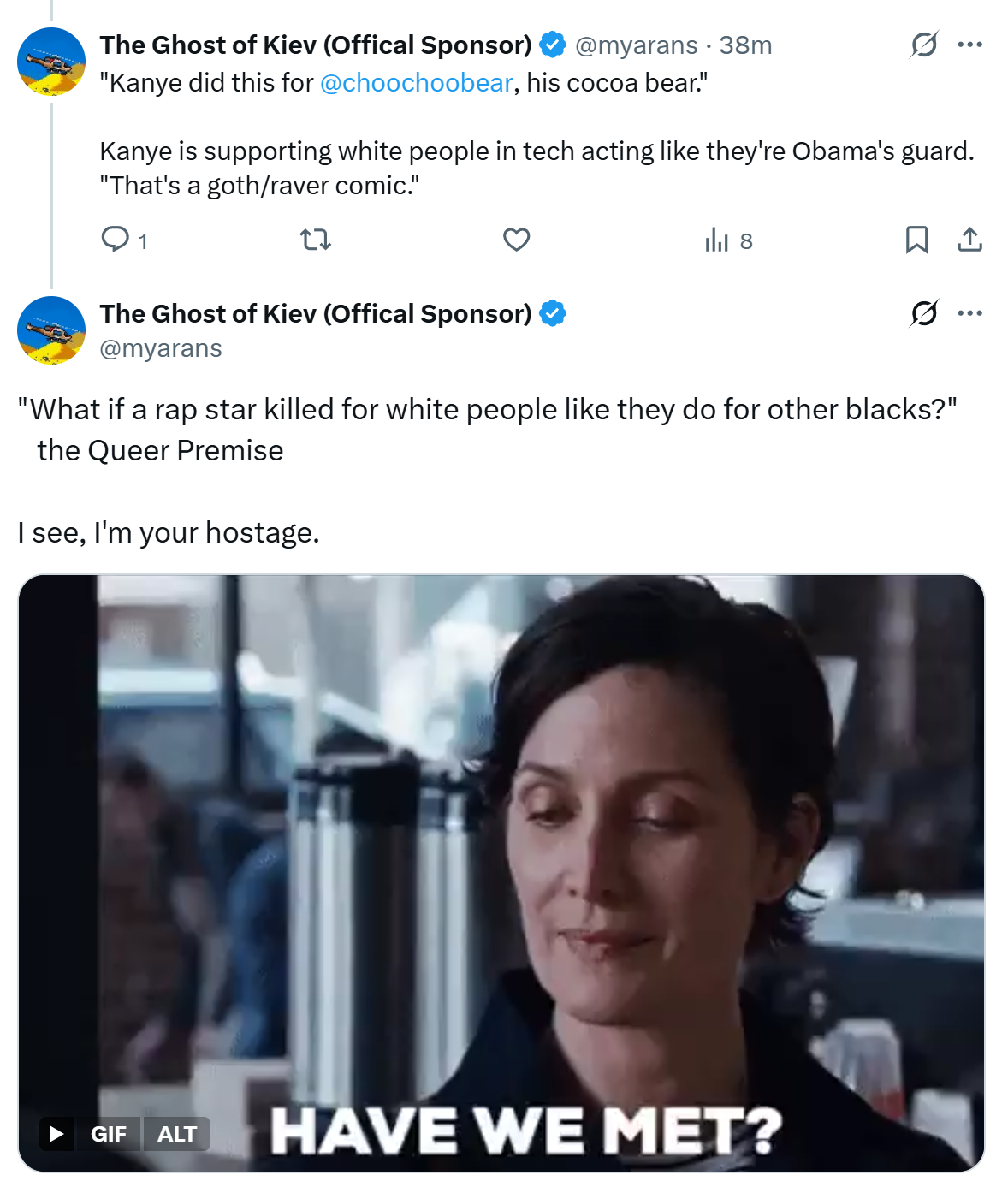Click @myarans handle under second tweet name
This screenshot has height=1181, width=1008.
point(161,349)
